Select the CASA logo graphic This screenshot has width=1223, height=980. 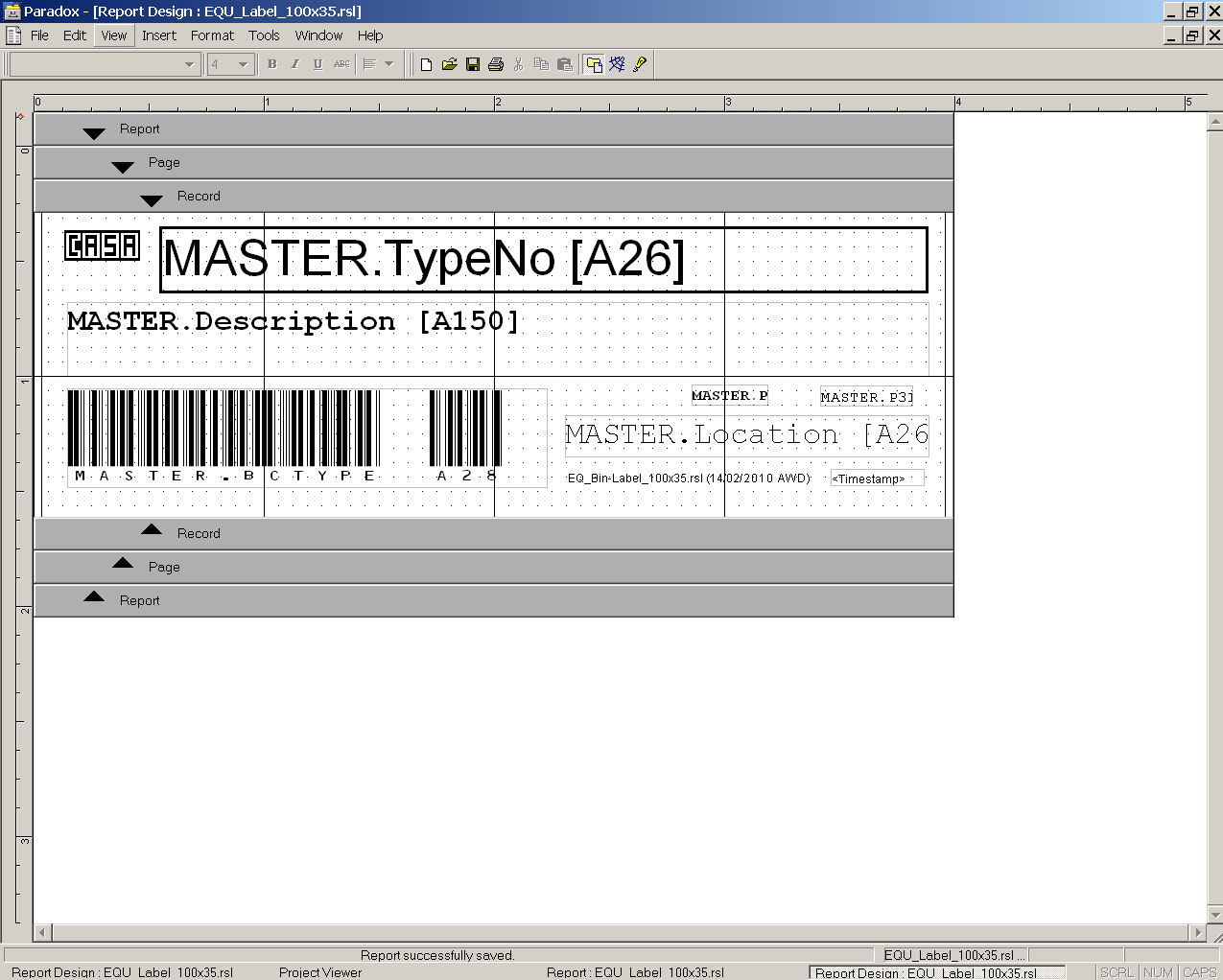(x=102, y=245)
